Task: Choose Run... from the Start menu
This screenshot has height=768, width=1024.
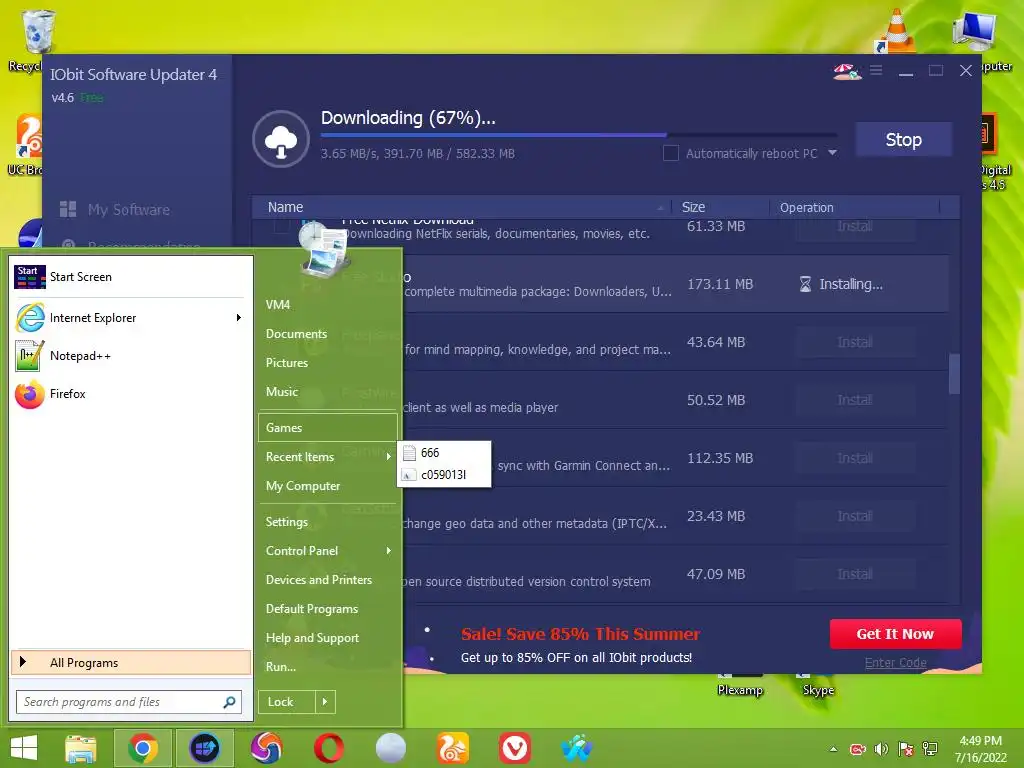Action: [x=281, y=667]
